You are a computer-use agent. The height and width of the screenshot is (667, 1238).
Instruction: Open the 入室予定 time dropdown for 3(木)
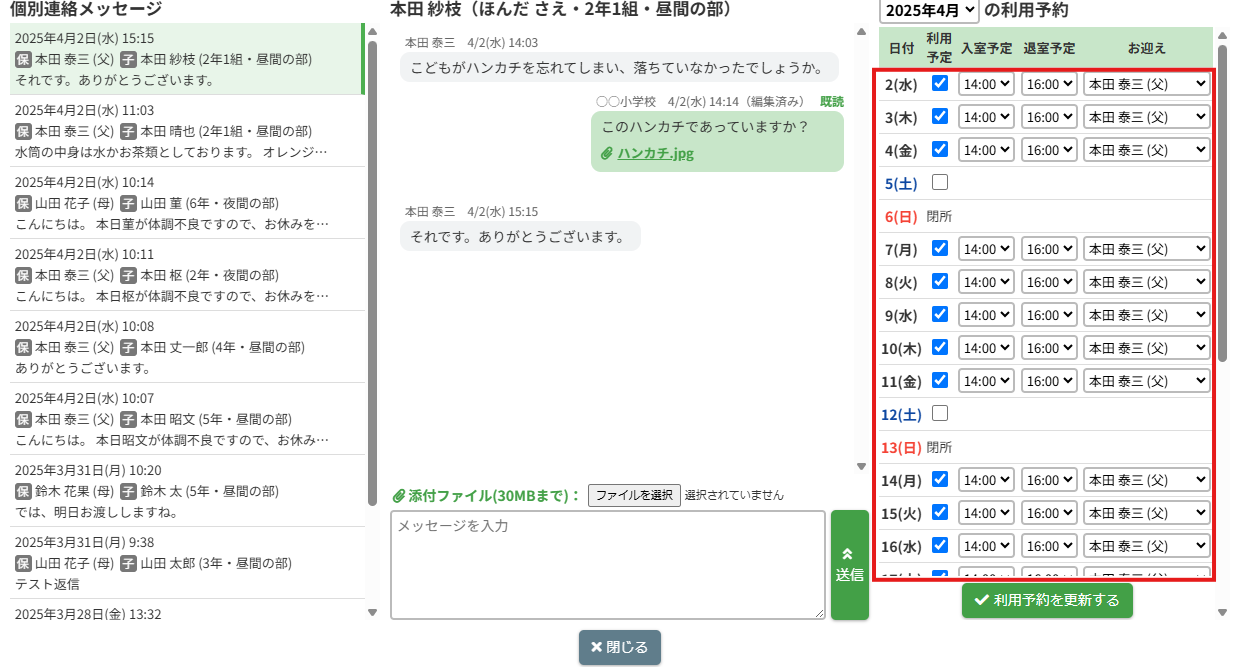coord(986,117)
